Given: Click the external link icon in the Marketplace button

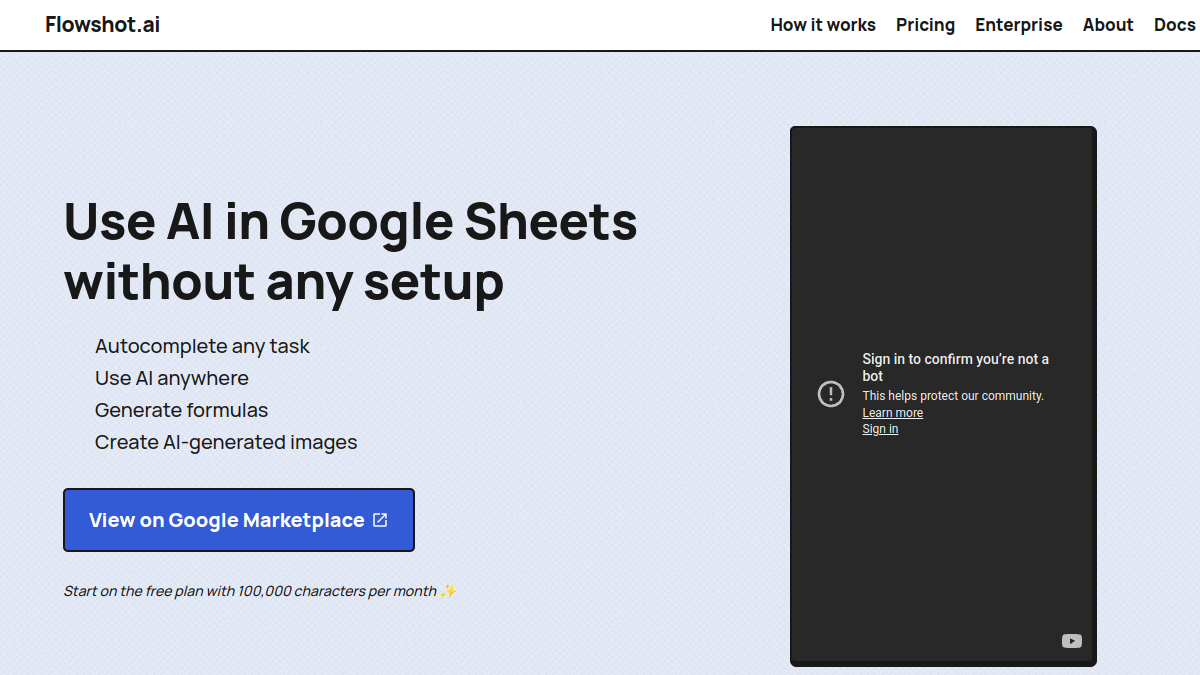Looking at the screenshot, I should 380,520.
